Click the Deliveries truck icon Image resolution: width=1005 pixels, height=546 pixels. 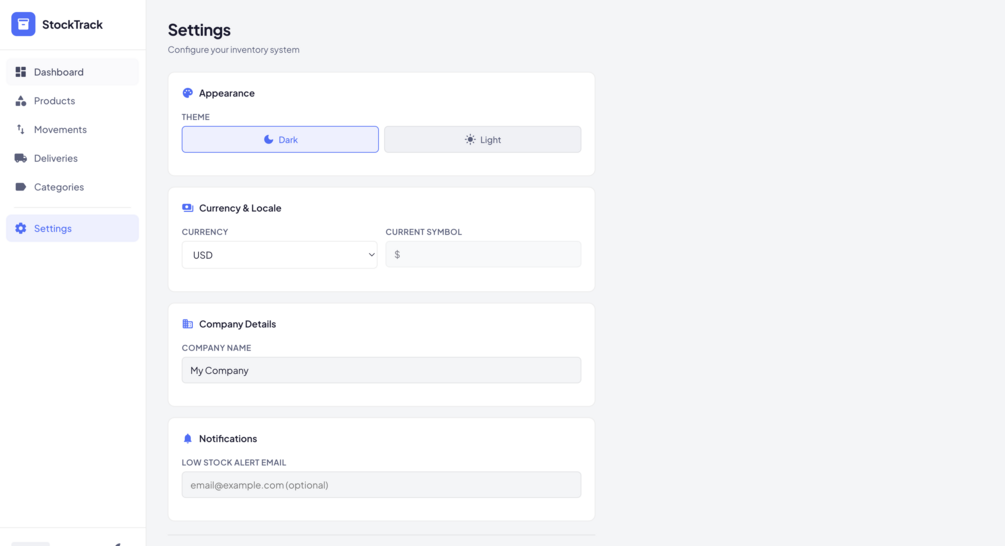21,158
